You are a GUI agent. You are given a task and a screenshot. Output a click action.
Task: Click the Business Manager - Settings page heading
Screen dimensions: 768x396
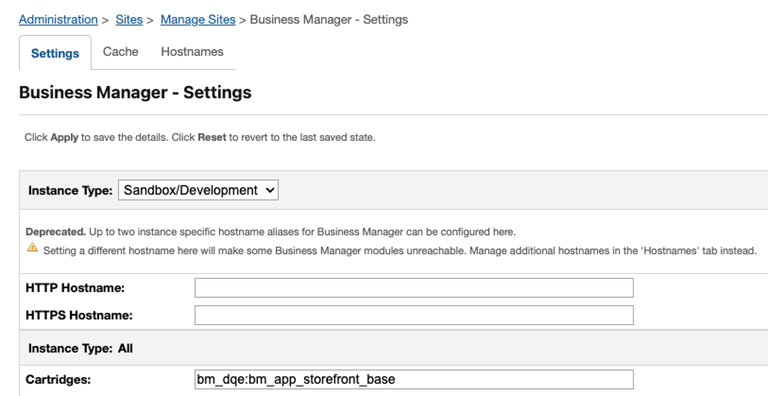tap(135, 92)
